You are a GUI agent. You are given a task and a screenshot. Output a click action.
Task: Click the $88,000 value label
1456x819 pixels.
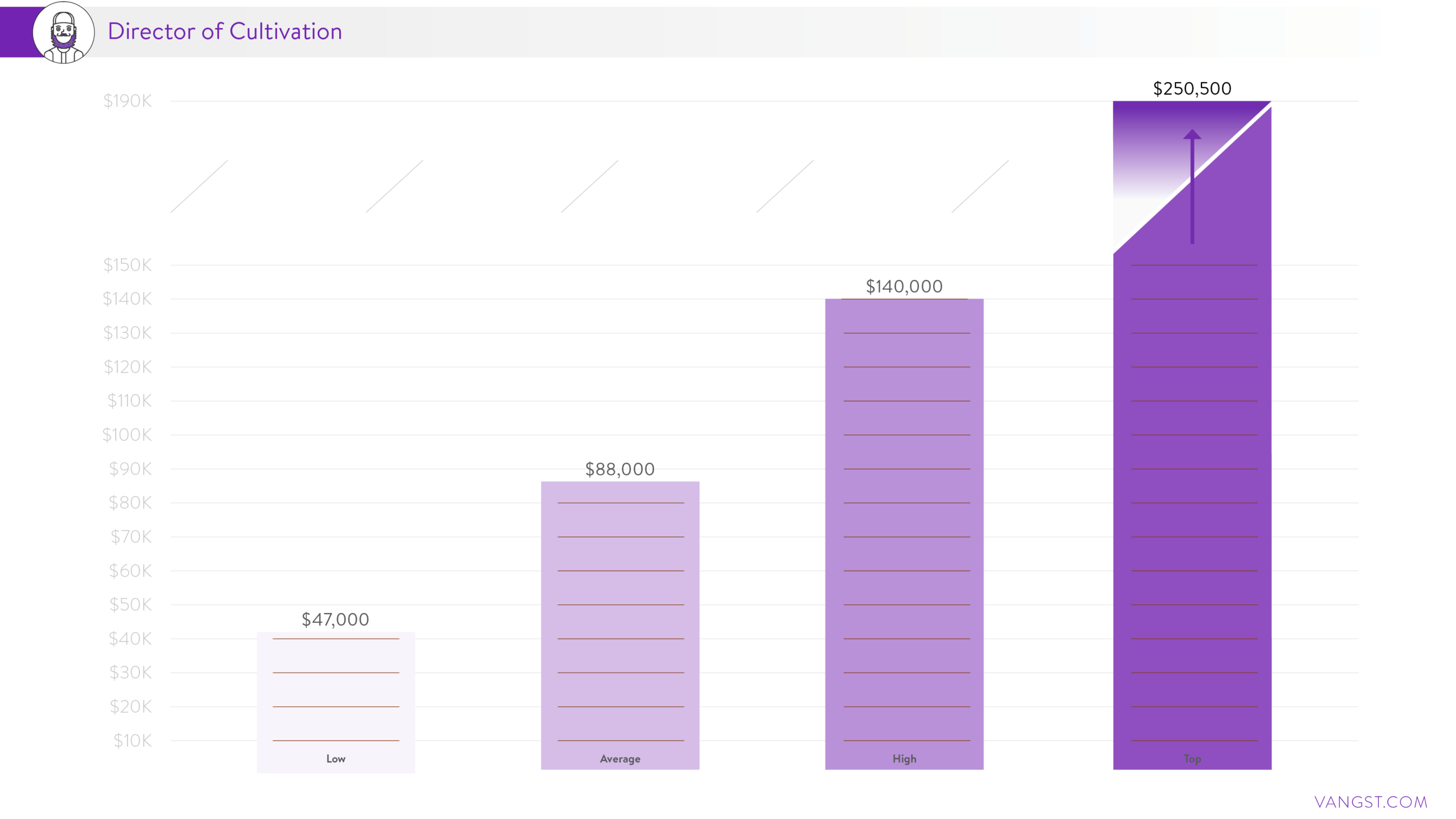620,469
